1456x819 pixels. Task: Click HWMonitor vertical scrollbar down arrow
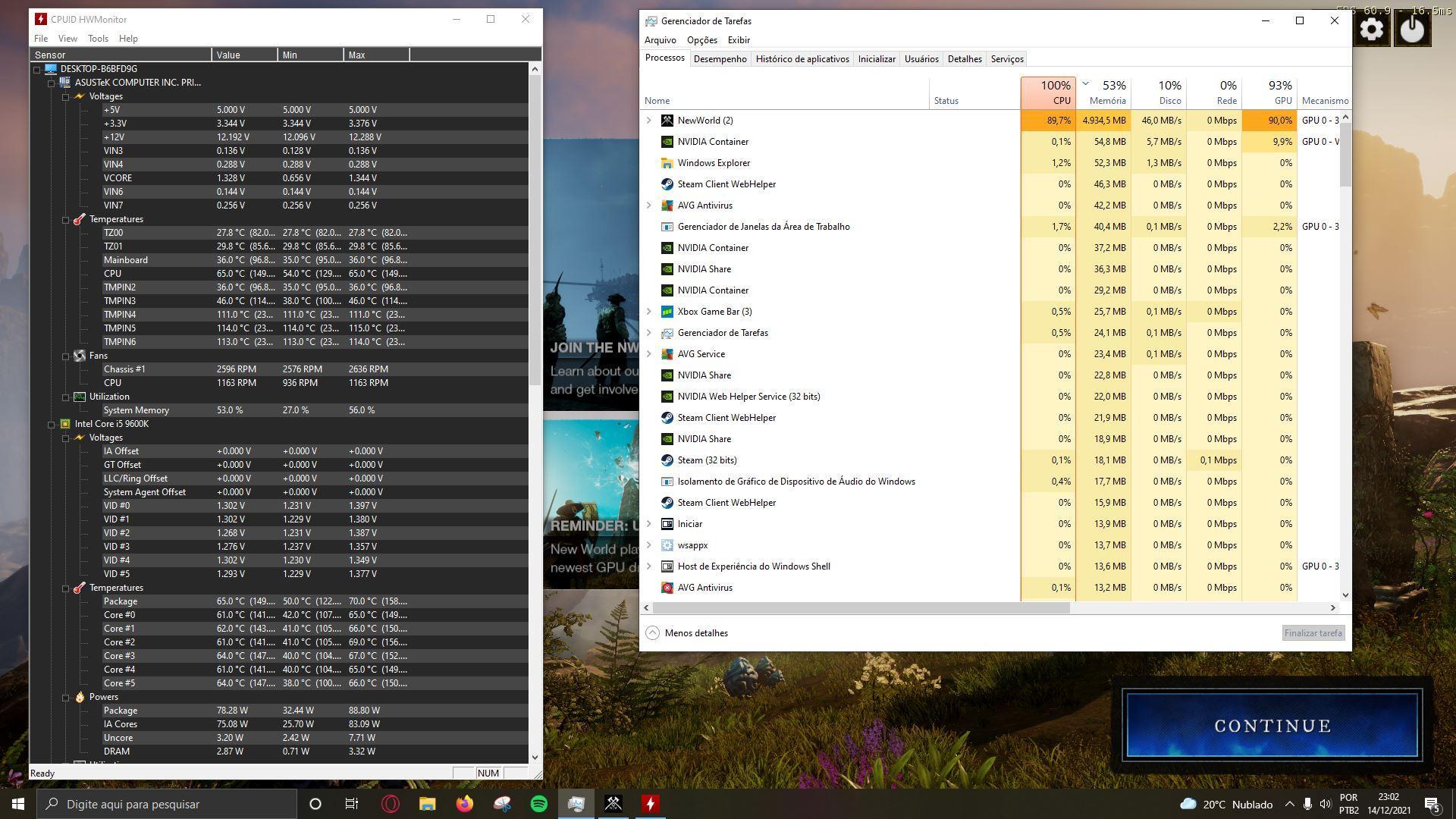535,757
